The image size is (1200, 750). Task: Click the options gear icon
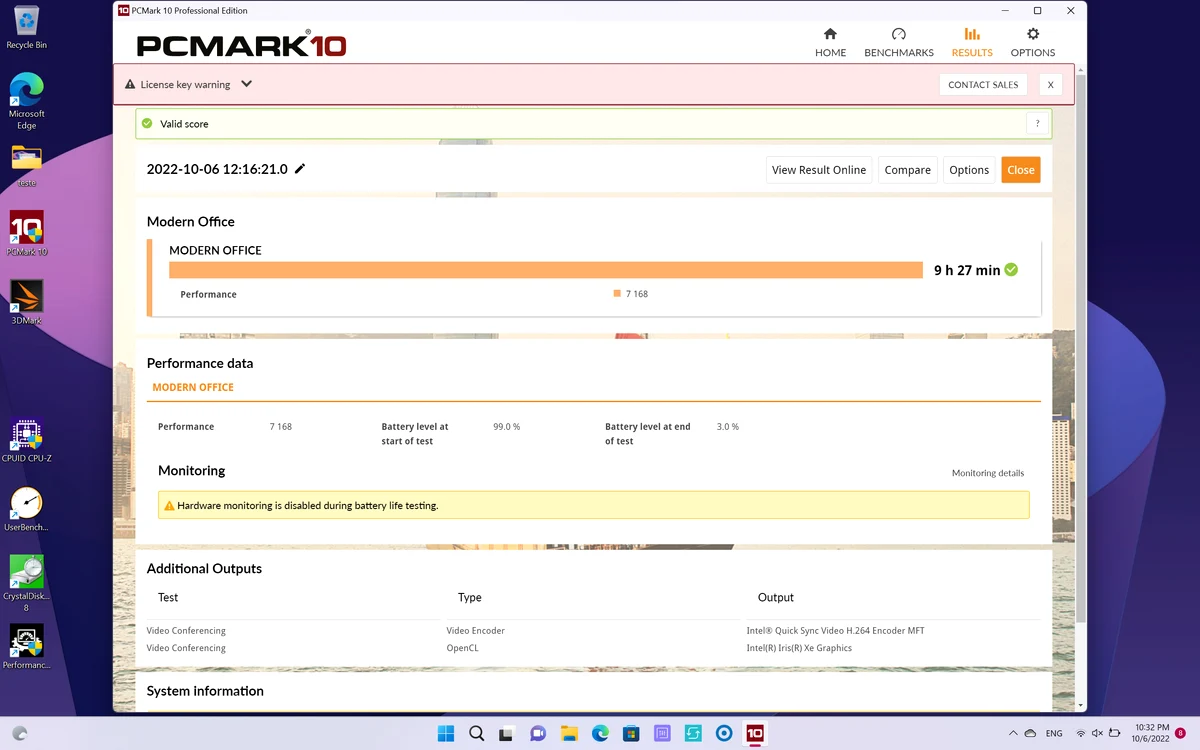pos(1033,34)
